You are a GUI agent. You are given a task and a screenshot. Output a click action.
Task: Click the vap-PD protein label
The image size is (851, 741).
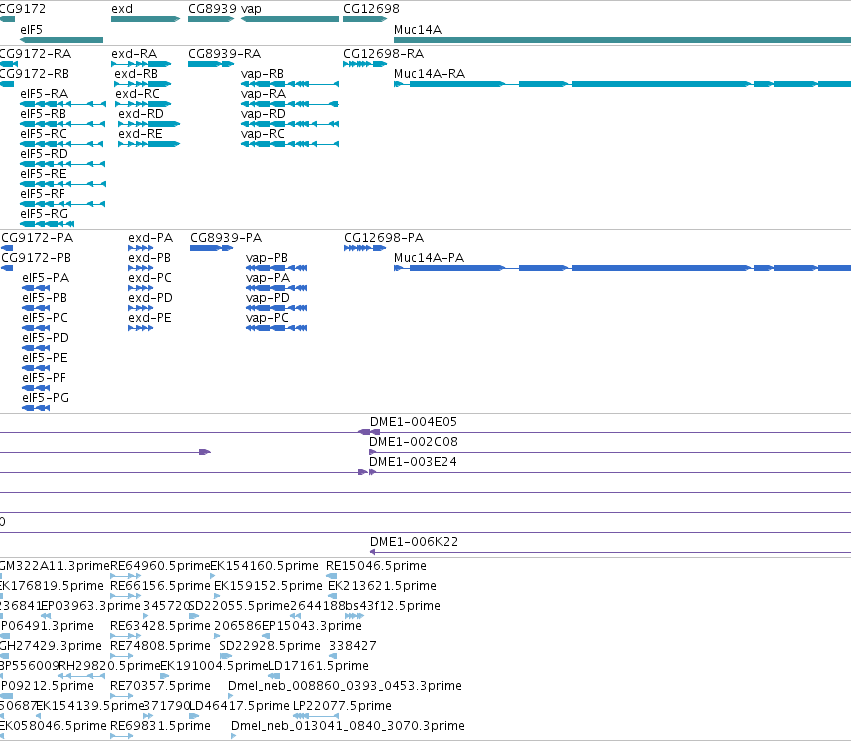click(268, 298)
